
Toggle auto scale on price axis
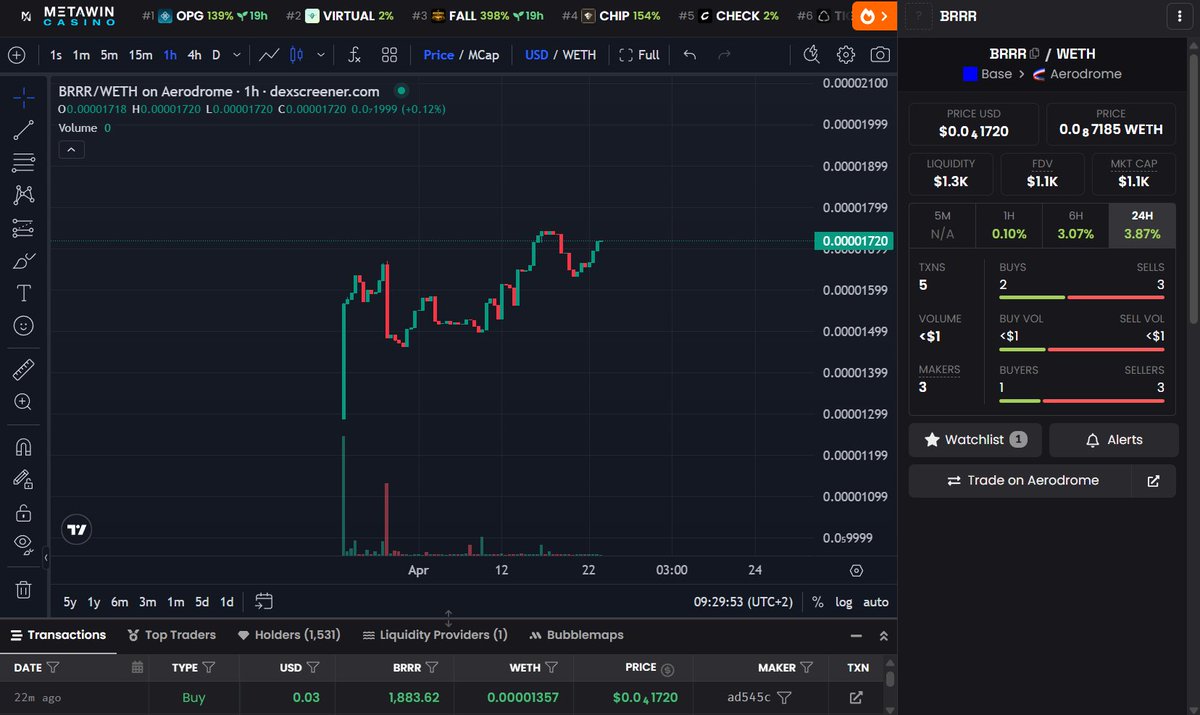click(875, 602)
